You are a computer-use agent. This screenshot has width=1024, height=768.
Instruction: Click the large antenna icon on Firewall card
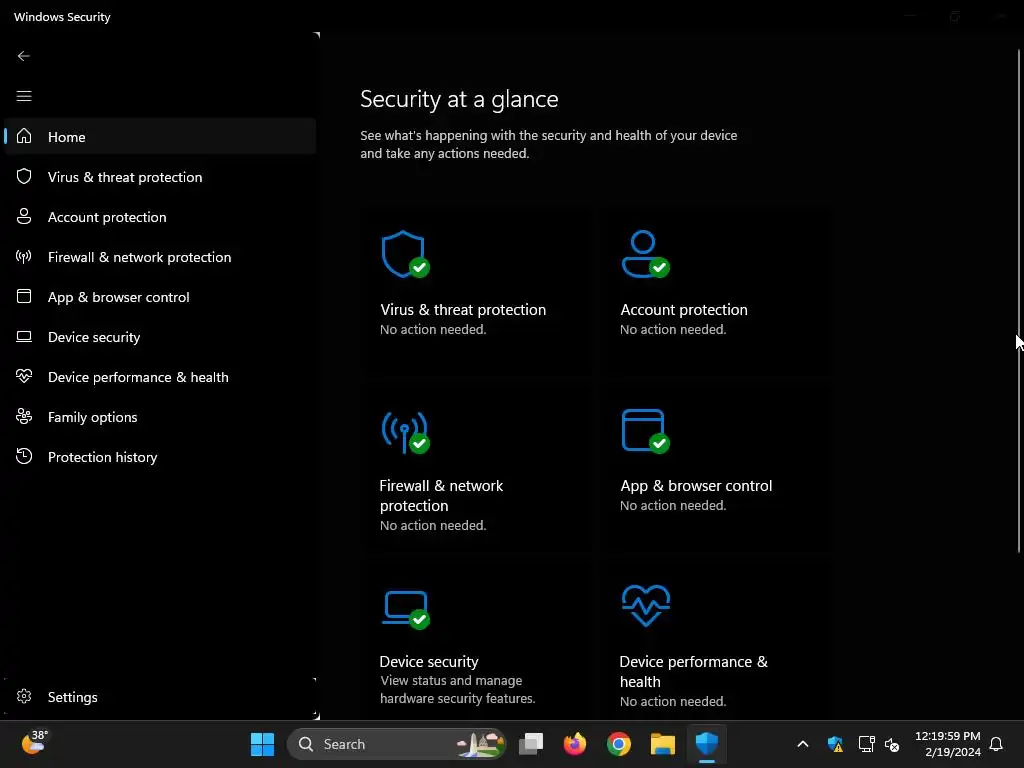(x=405, y=432)
